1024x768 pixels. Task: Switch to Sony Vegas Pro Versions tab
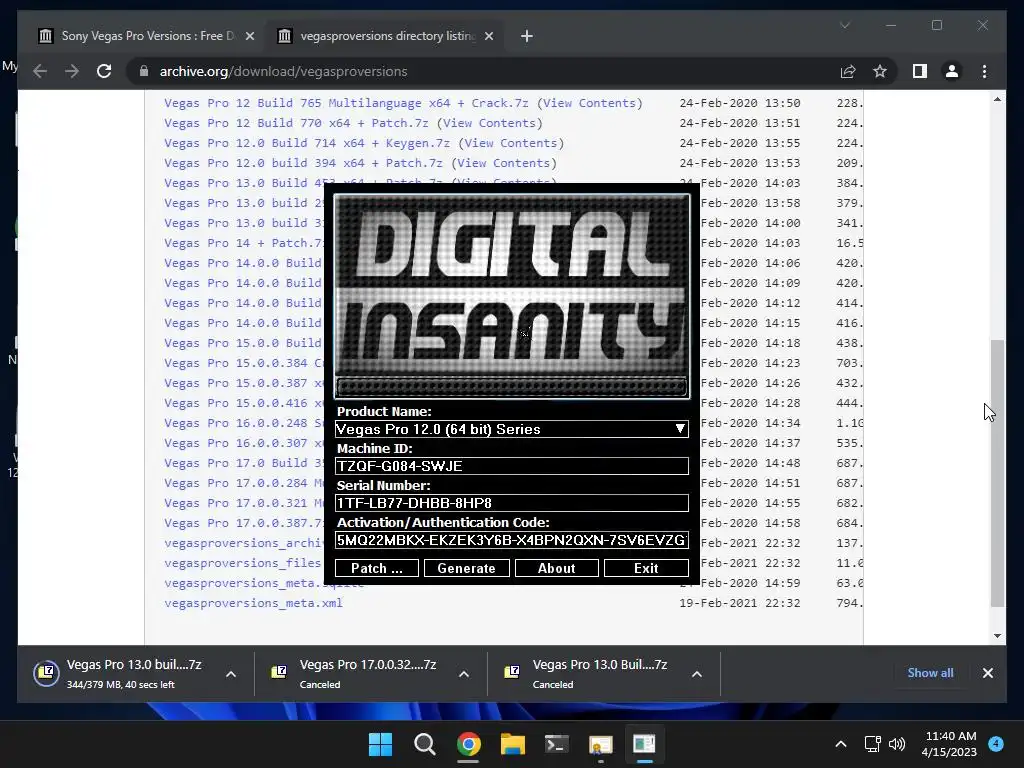click(x=147, y=36)
